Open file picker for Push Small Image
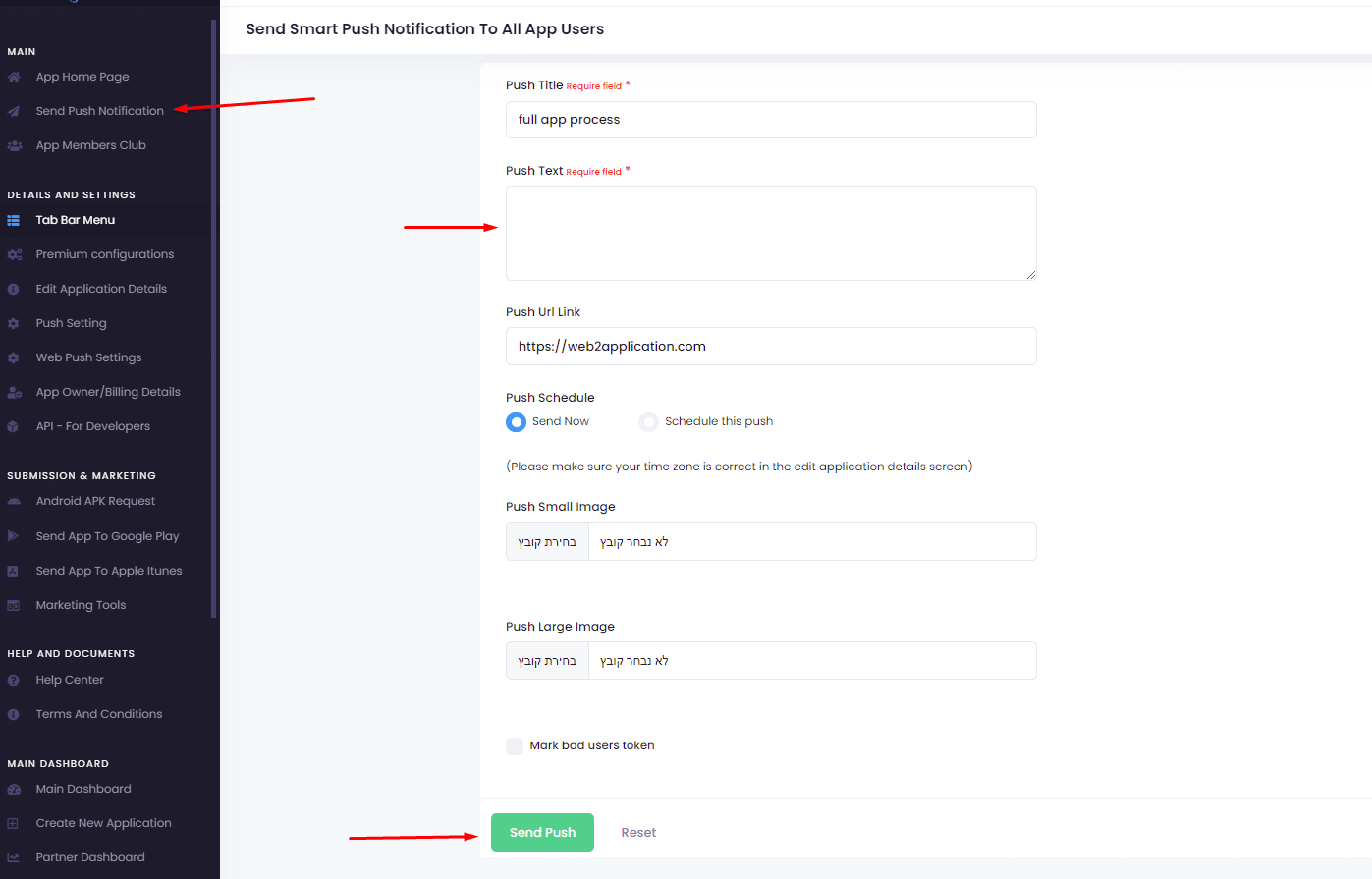 546,541
